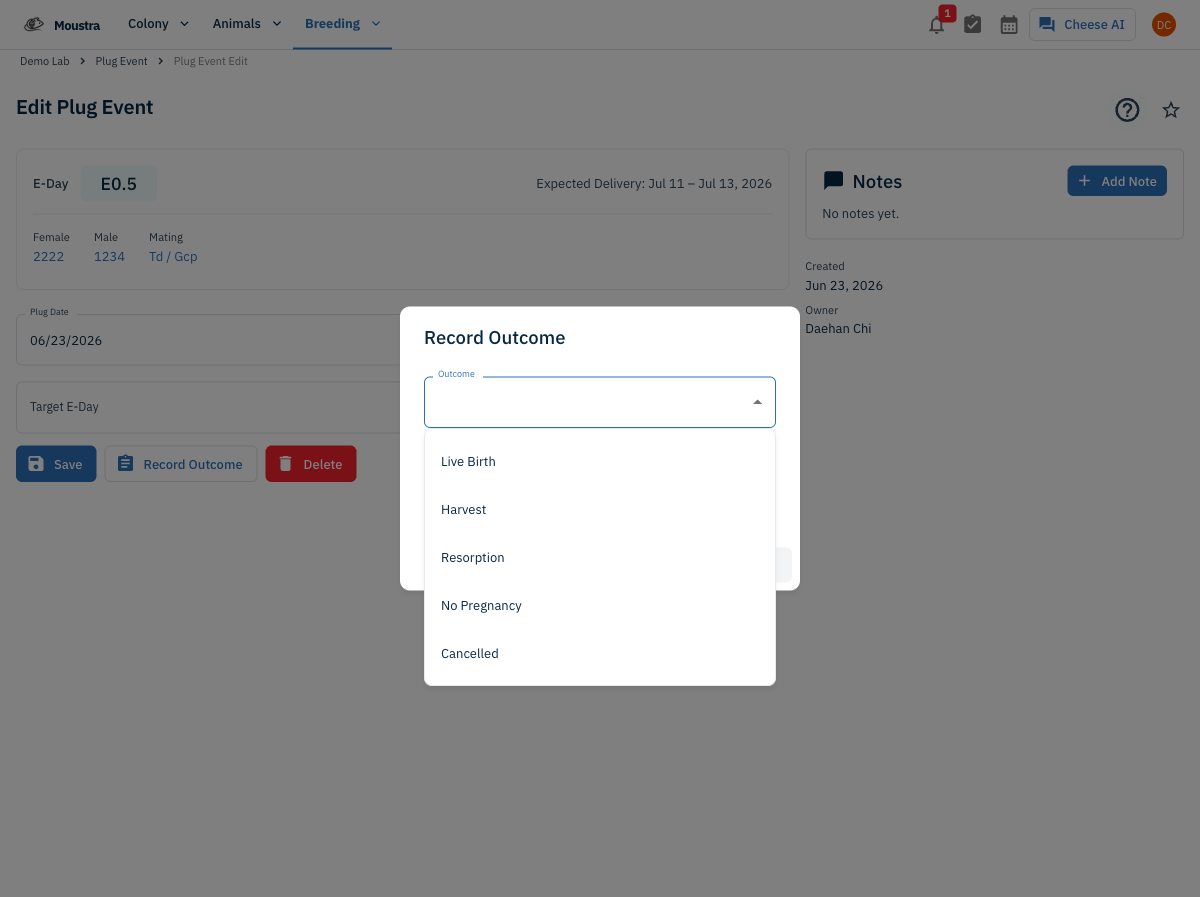This screenshot has width=1200, height=897.
Task: Click the help question mark icon
Action: (1127, 110)
